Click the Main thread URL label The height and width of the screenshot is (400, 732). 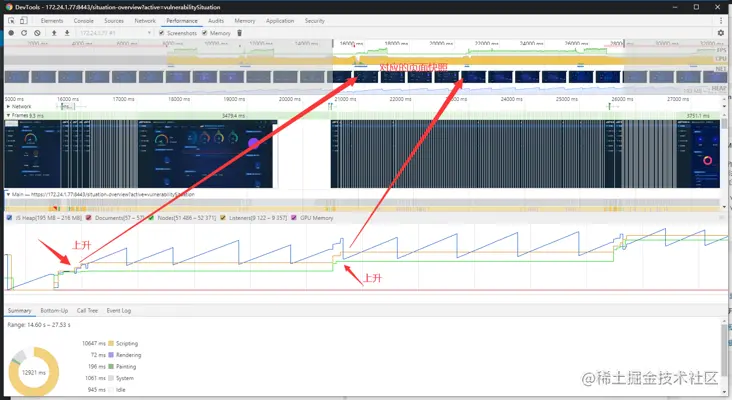[103, 194]
